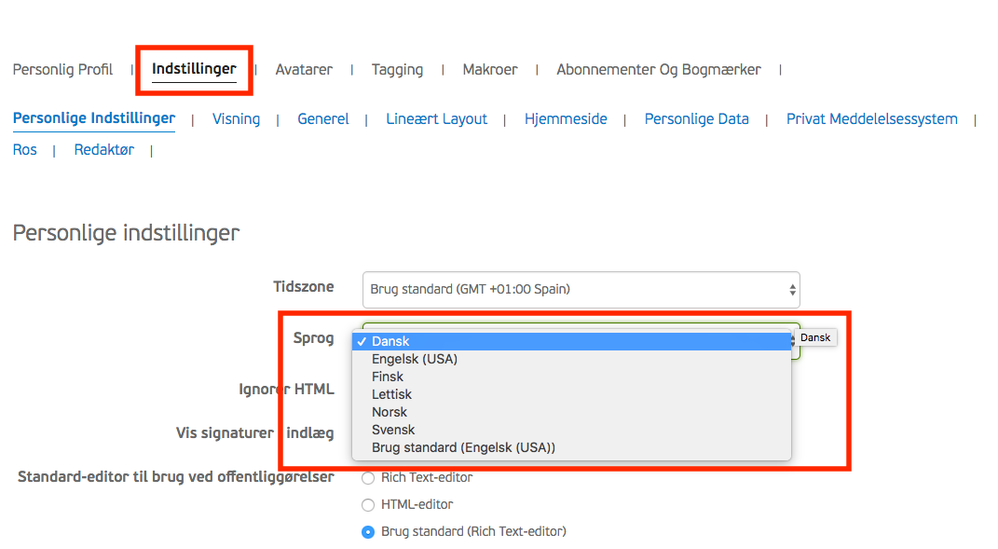Select the HTML-editor radio button
This screenshot has height=549, width=998.
(368, 505)
